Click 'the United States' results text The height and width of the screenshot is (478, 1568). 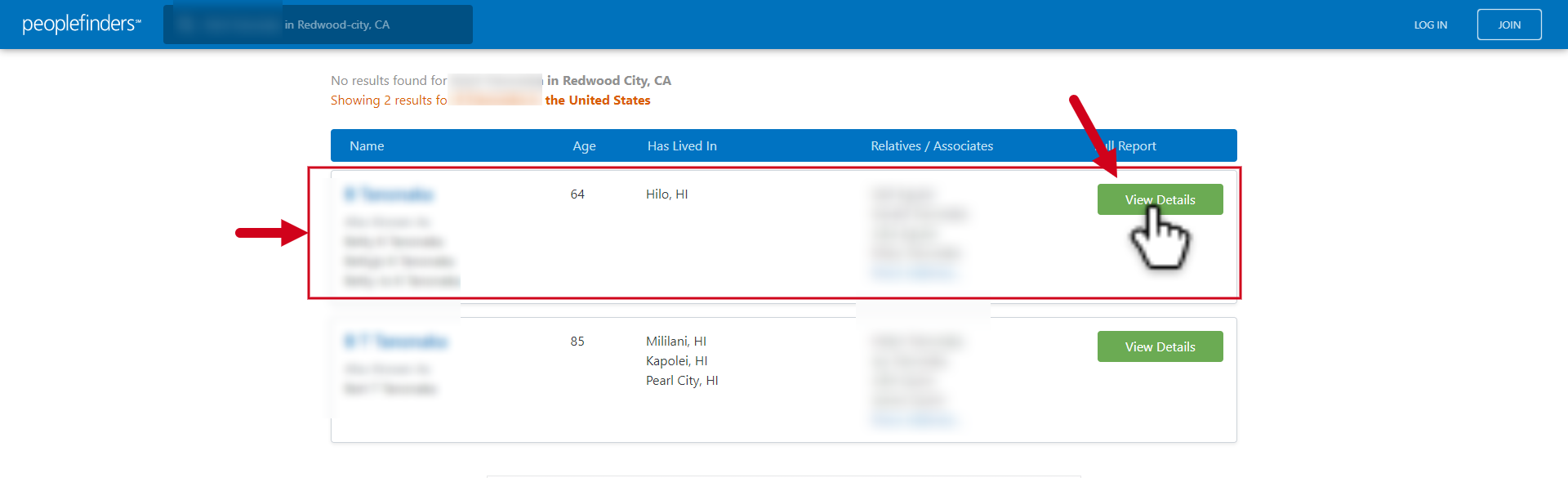click(598, 100)
